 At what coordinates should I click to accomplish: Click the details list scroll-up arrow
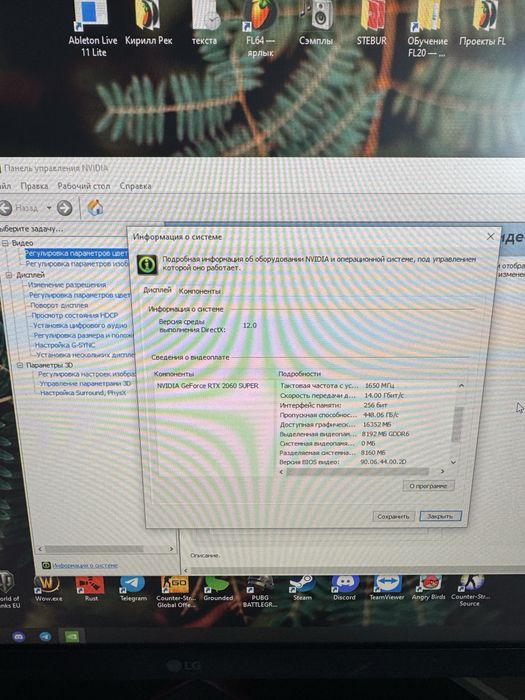[x=461, y=385]
